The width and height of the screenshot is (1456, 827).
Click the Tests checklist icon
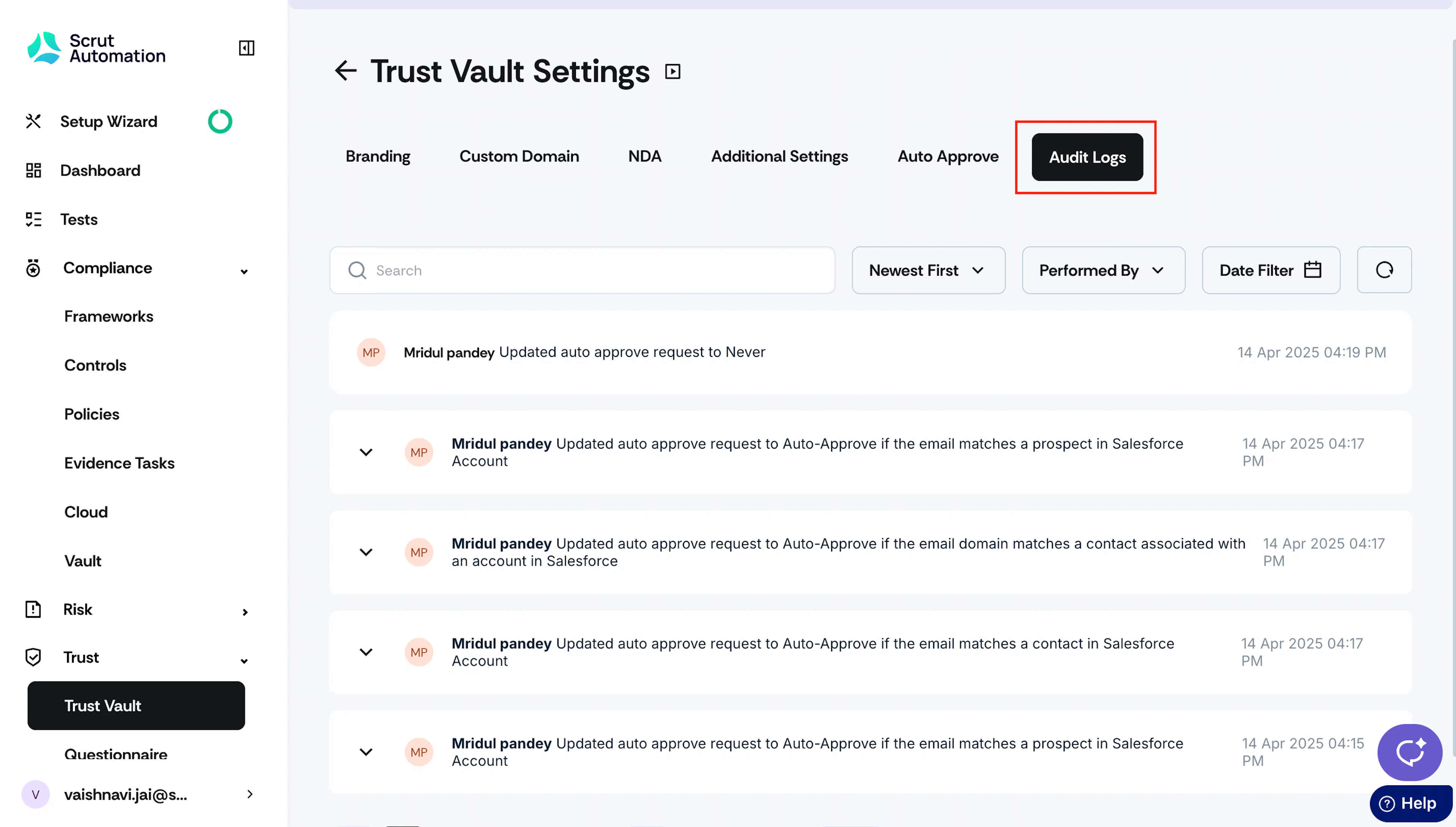point(33,219)
